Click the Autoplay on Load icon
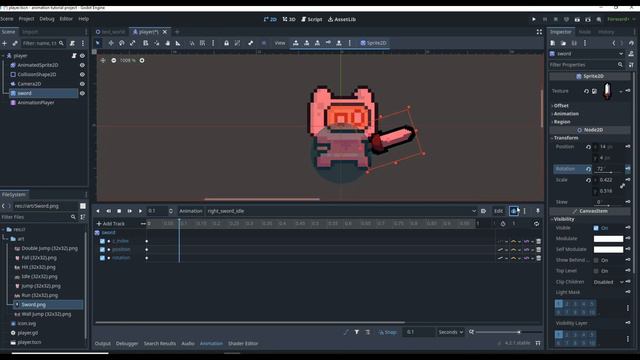The width and height of the screenshot is (640, 360). click(x=483, y=211)
